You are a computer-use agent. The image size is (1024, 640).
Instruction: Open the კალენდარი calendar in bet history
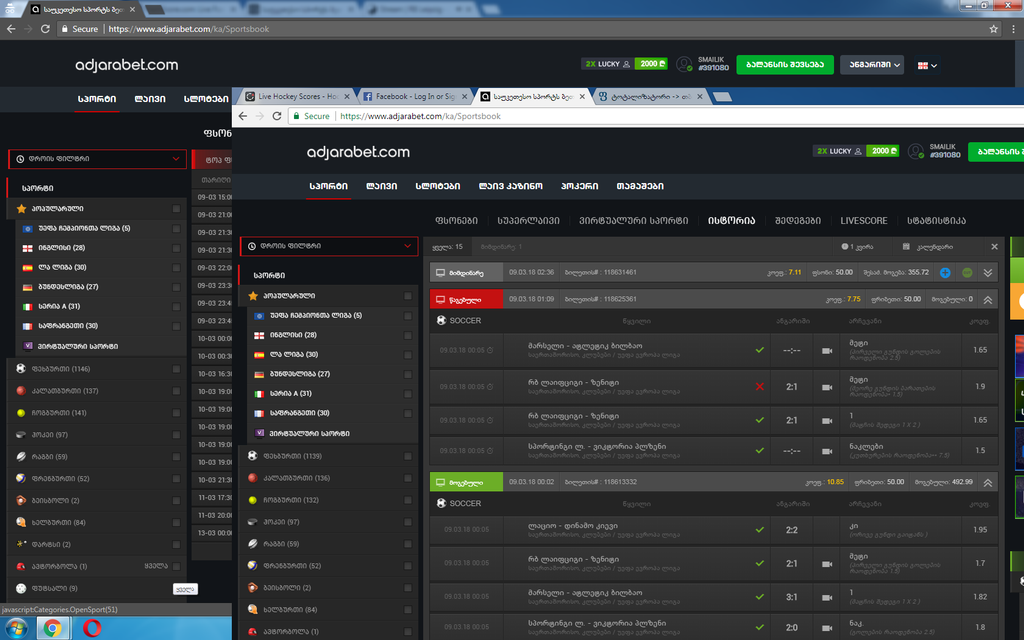[928, 247]
